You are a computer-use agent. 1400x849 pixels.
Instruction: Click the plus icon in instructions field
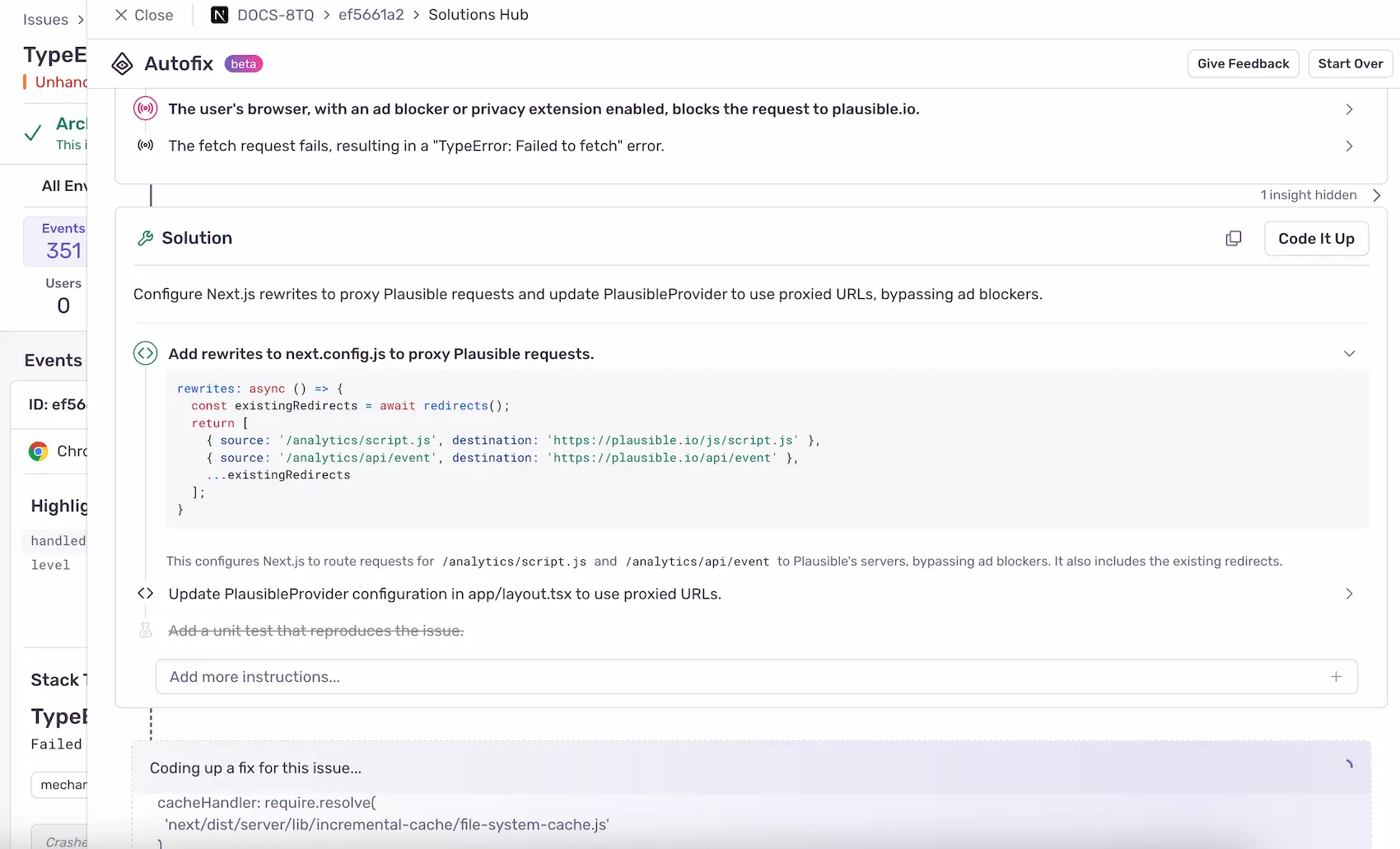(x=1336, y=677)
